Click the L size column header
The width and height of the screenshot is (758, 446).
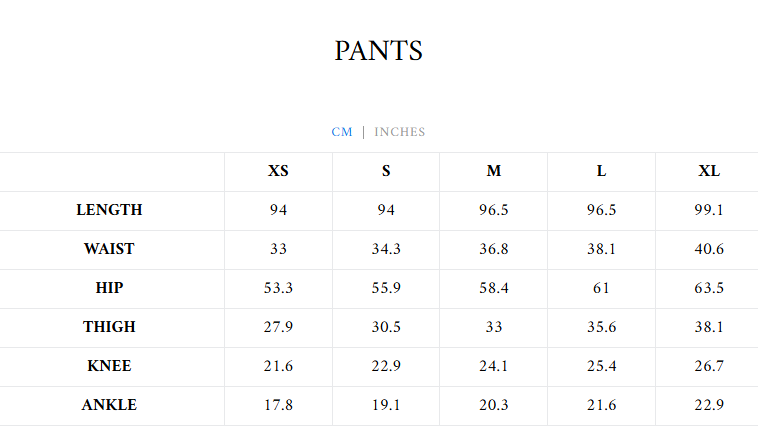point(601,171)
